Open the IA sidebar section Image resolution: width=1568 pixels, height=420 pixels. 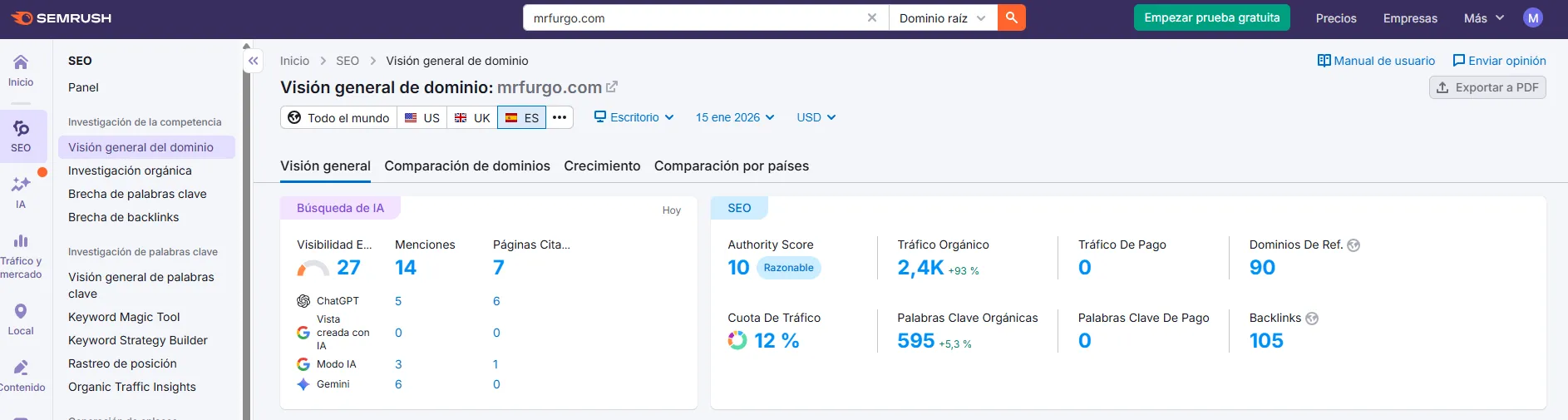(21, 192)
